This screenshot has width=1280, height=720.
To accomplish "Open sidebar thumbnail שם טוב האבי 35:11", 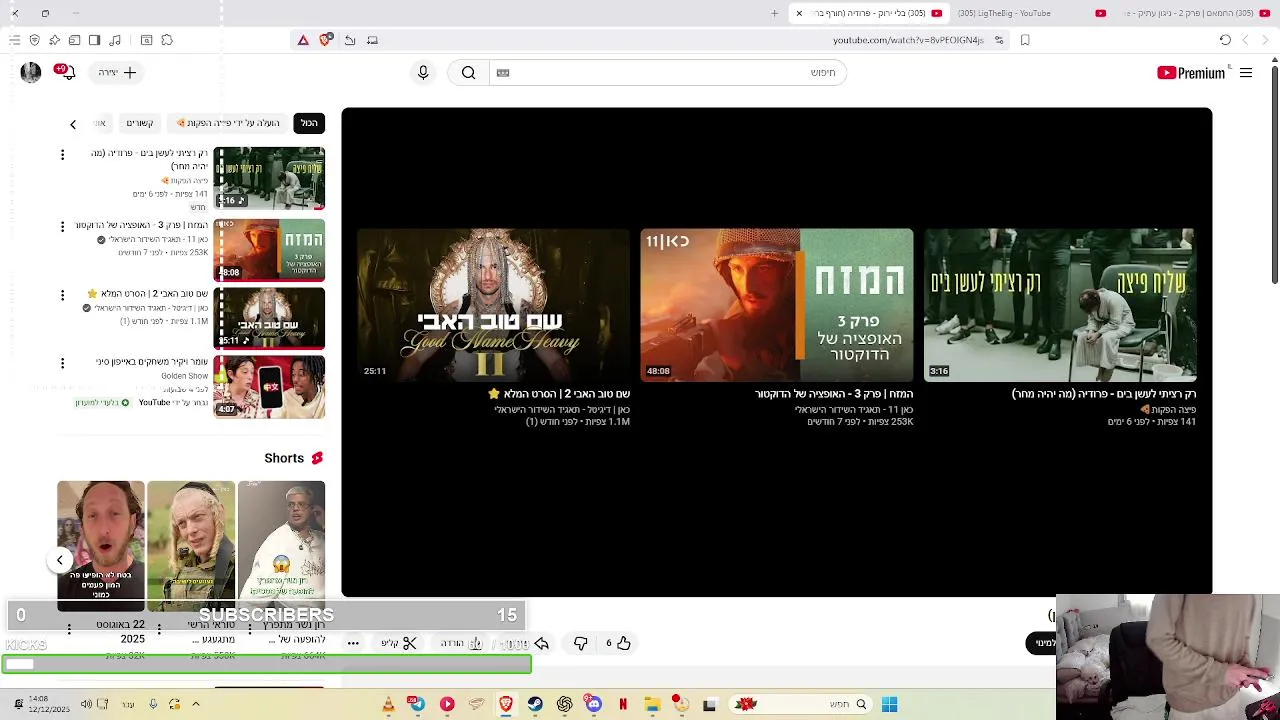I will coord(269,318).
